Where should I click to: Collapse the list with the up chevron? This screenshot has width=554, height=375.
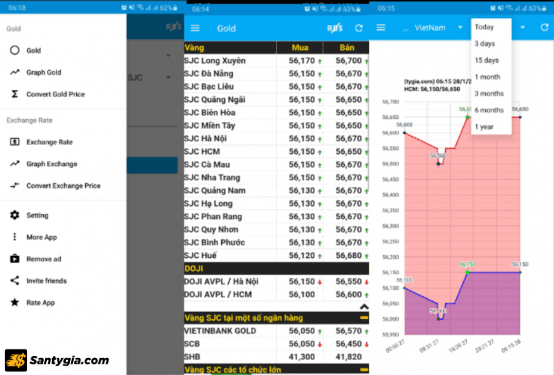click(x=364, y=306)
